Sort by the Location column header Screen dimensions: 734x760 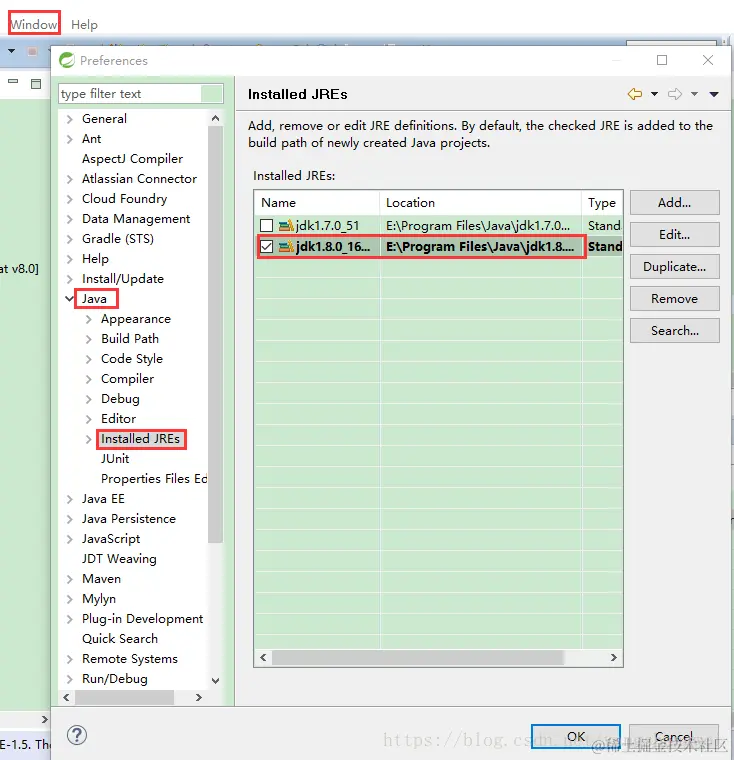pos(480,203)
